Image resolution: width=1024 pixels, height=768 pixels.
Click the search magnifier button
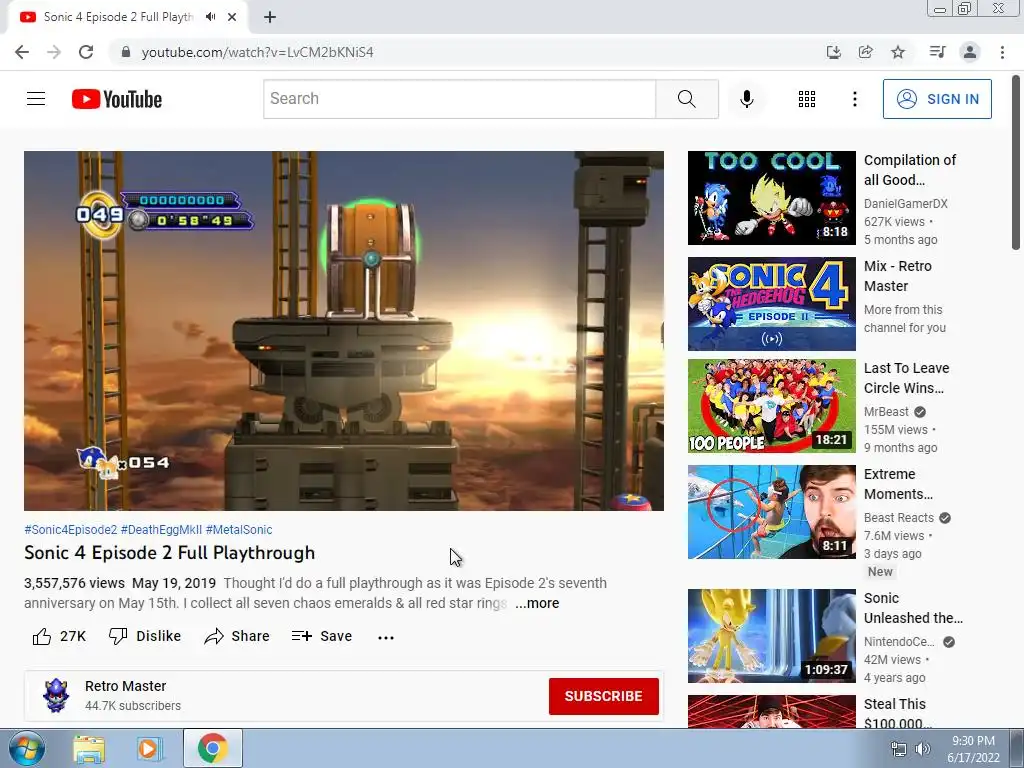tap(686, 99)
